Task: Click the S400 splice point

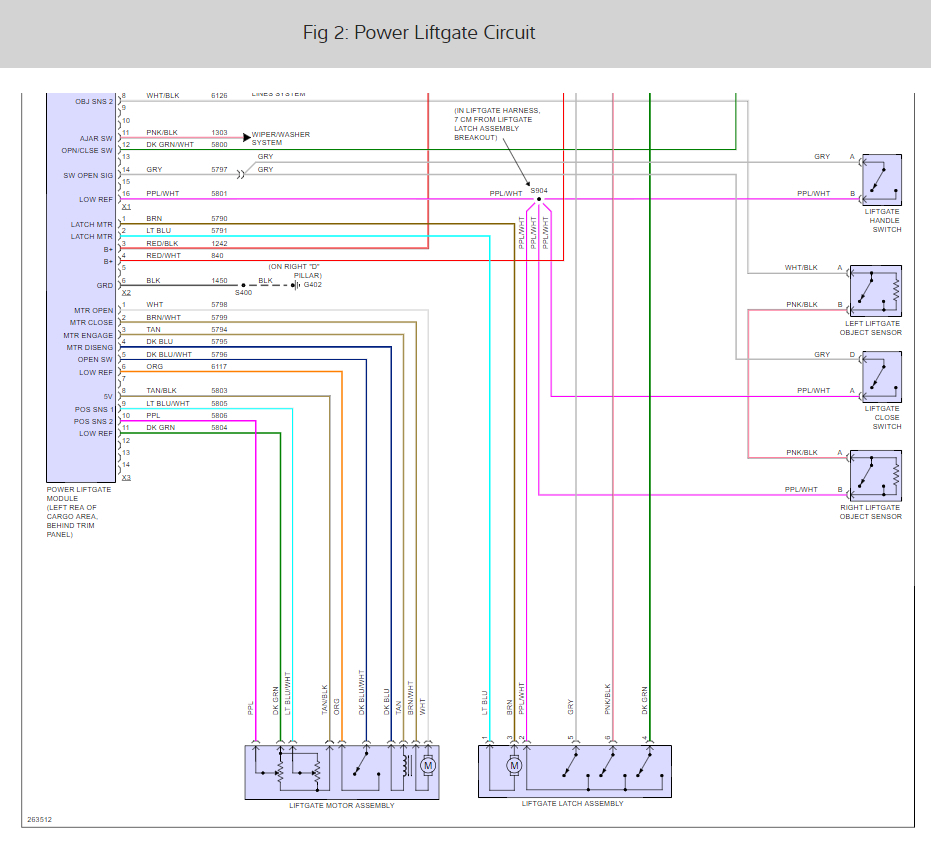Action: 243,286
